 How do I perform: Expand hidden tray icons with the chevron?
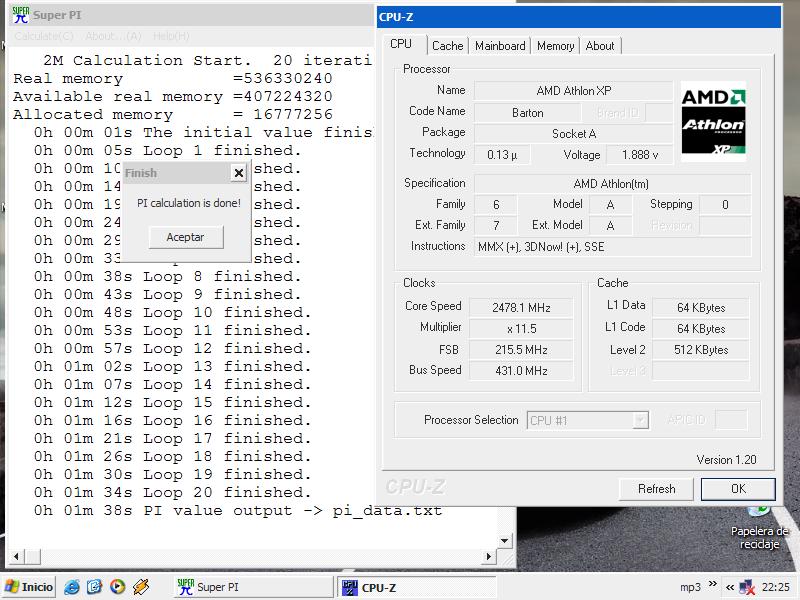(730, 587)
